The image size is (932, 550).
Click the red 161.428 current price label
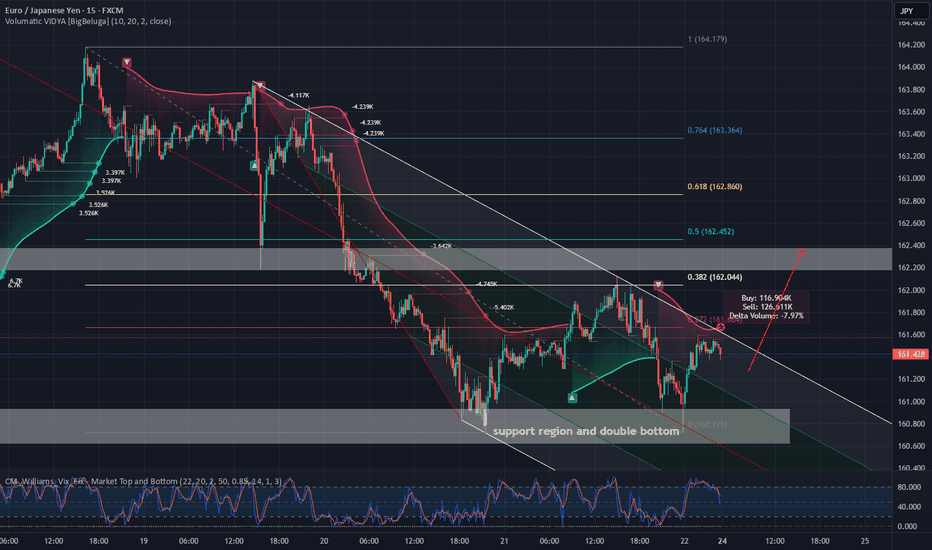[911, 354]
